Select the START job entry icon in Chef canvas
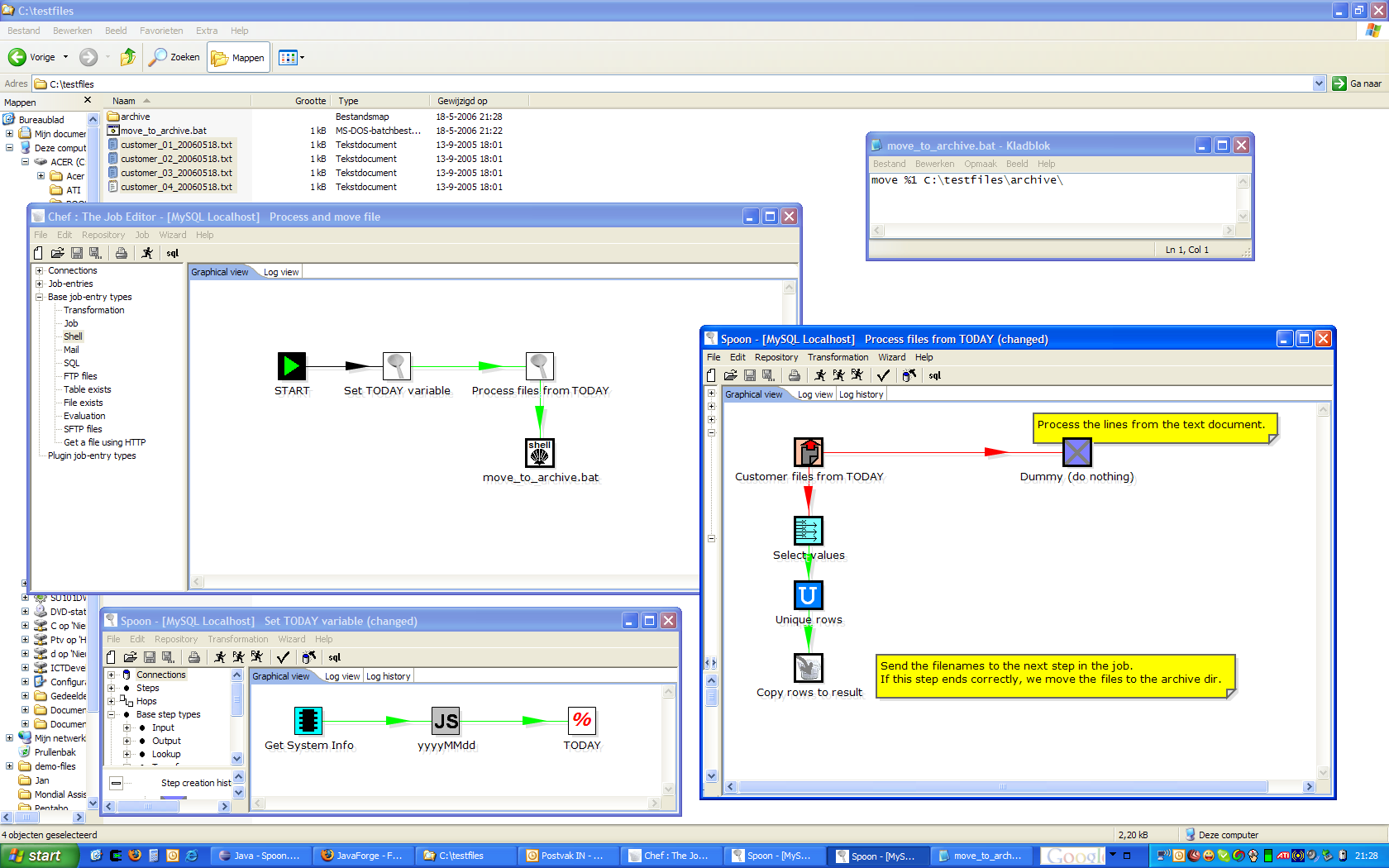1389x868 pixels. pos(292,366)
